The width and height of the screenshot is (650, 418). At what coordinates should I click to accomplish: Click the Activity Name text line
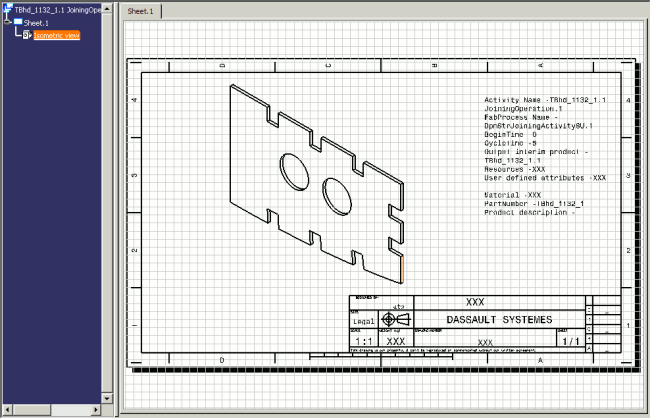[544, 101]
